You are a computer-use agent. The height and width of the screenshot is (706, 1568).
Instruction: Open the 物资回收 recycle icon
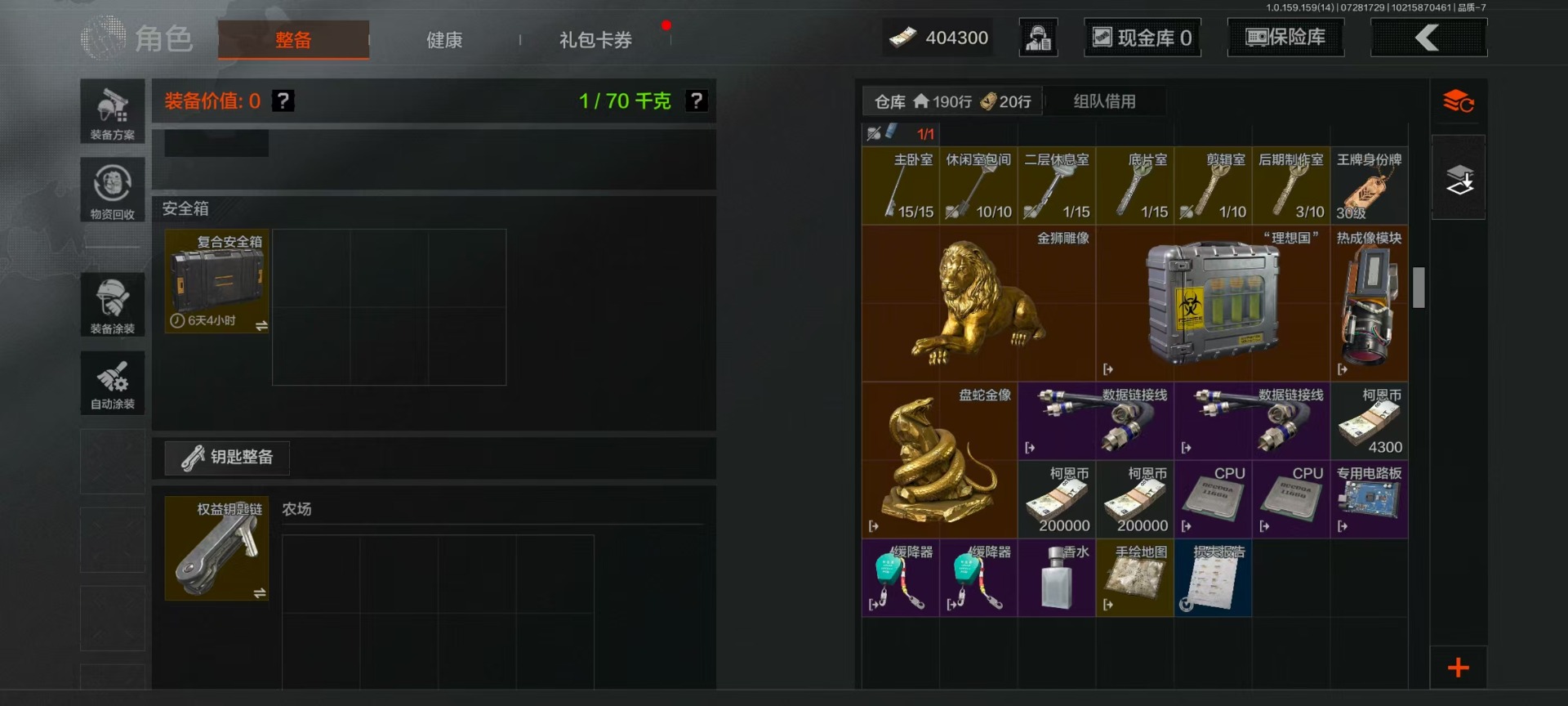pyautogui.click(x=113, y=190)
